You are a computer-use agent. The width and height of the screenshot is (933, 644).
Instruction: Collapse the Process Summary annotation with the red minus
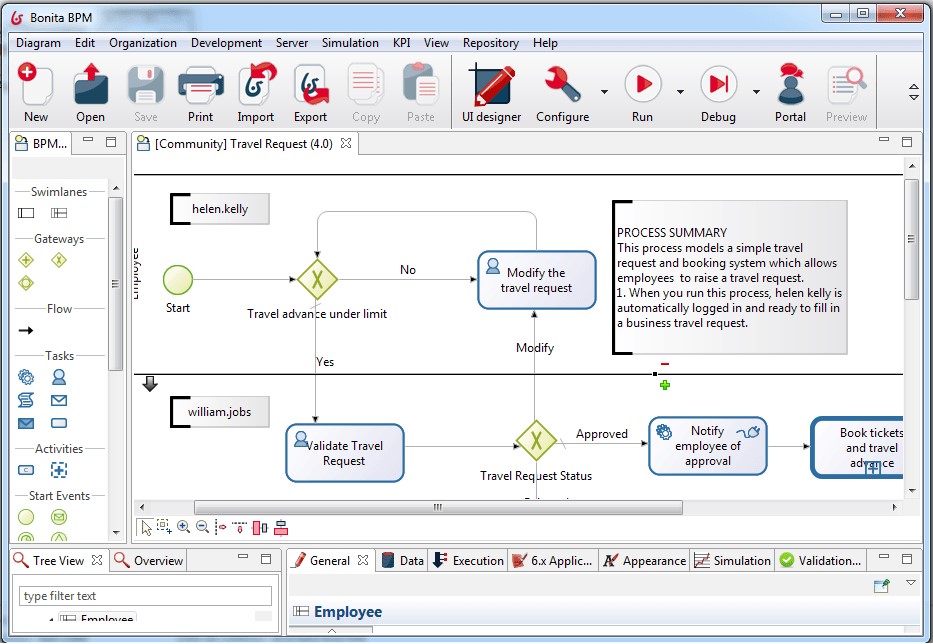tap(664, 365)
